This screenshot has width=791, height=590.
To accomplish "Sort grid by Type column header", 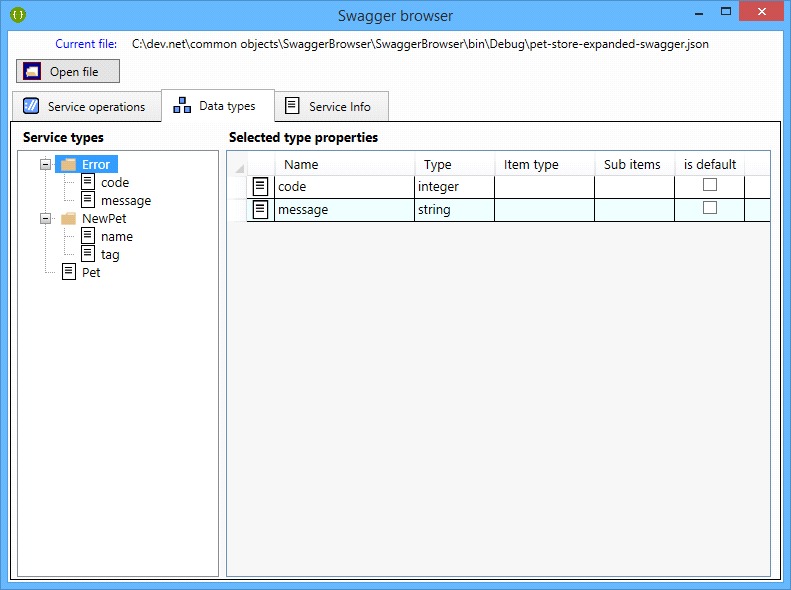I will click(455, 164).
